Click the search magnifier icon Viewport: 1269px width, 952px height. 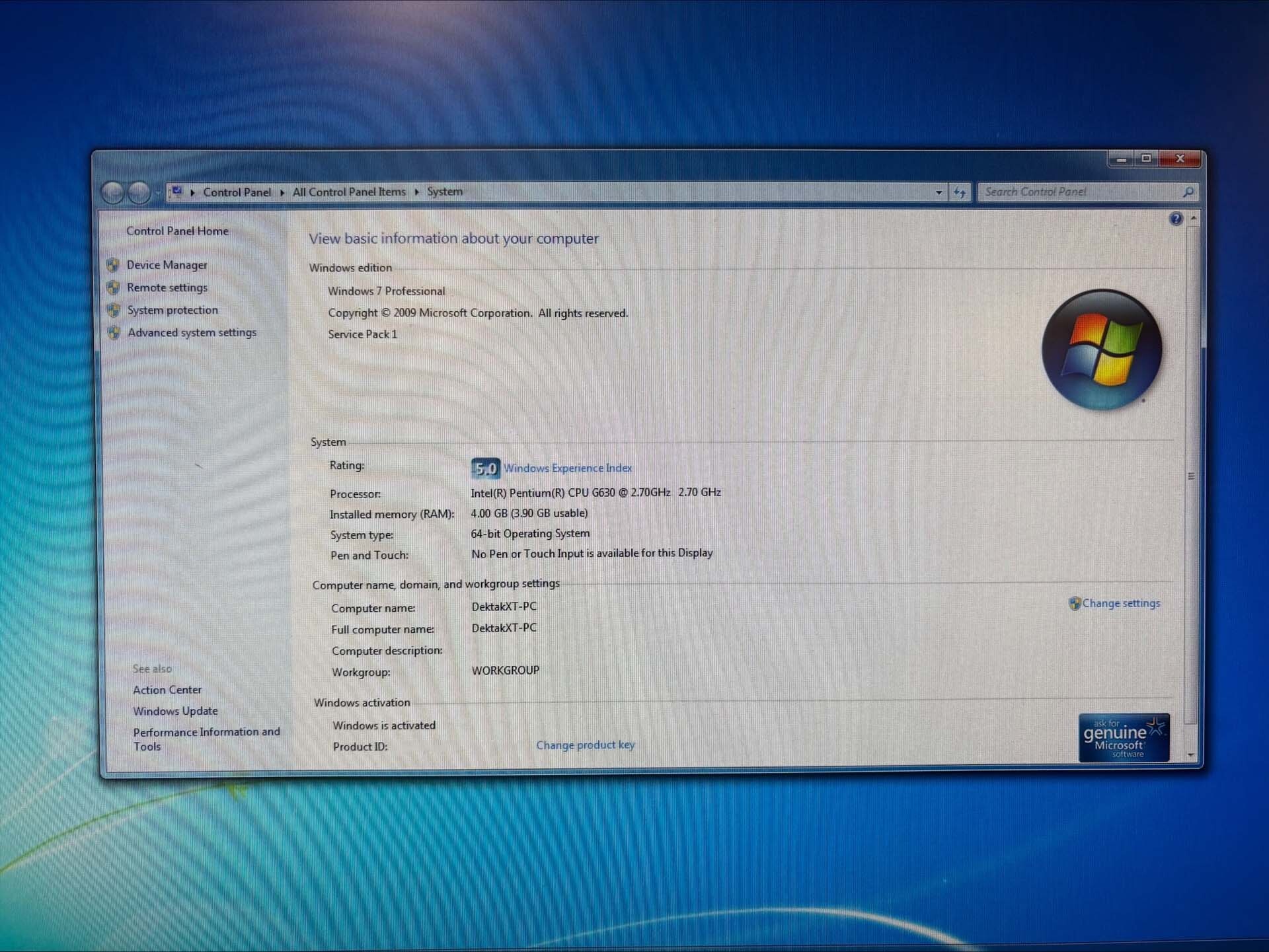pos(1188,192)
